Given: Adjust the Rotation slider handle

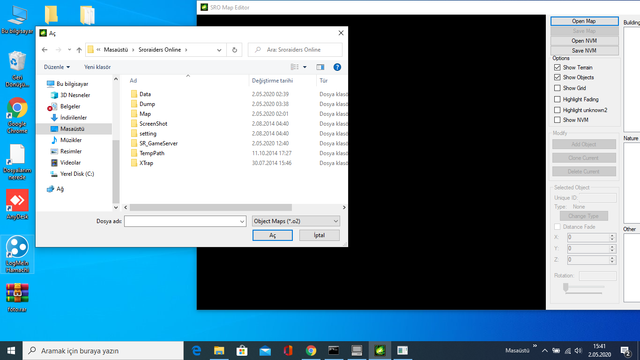Looking at the screenshot, I should 566,287.
